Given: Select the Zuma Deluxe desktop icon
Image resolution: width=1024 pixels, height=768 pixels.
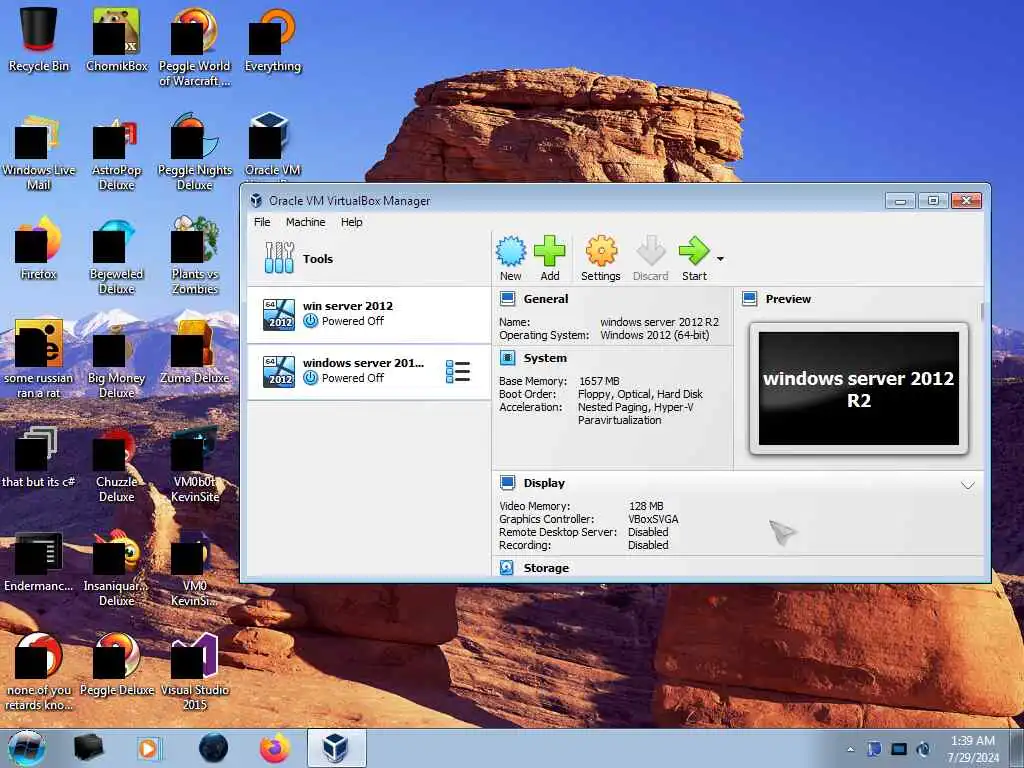Looking at the screenshot, I should pos(195,353).
